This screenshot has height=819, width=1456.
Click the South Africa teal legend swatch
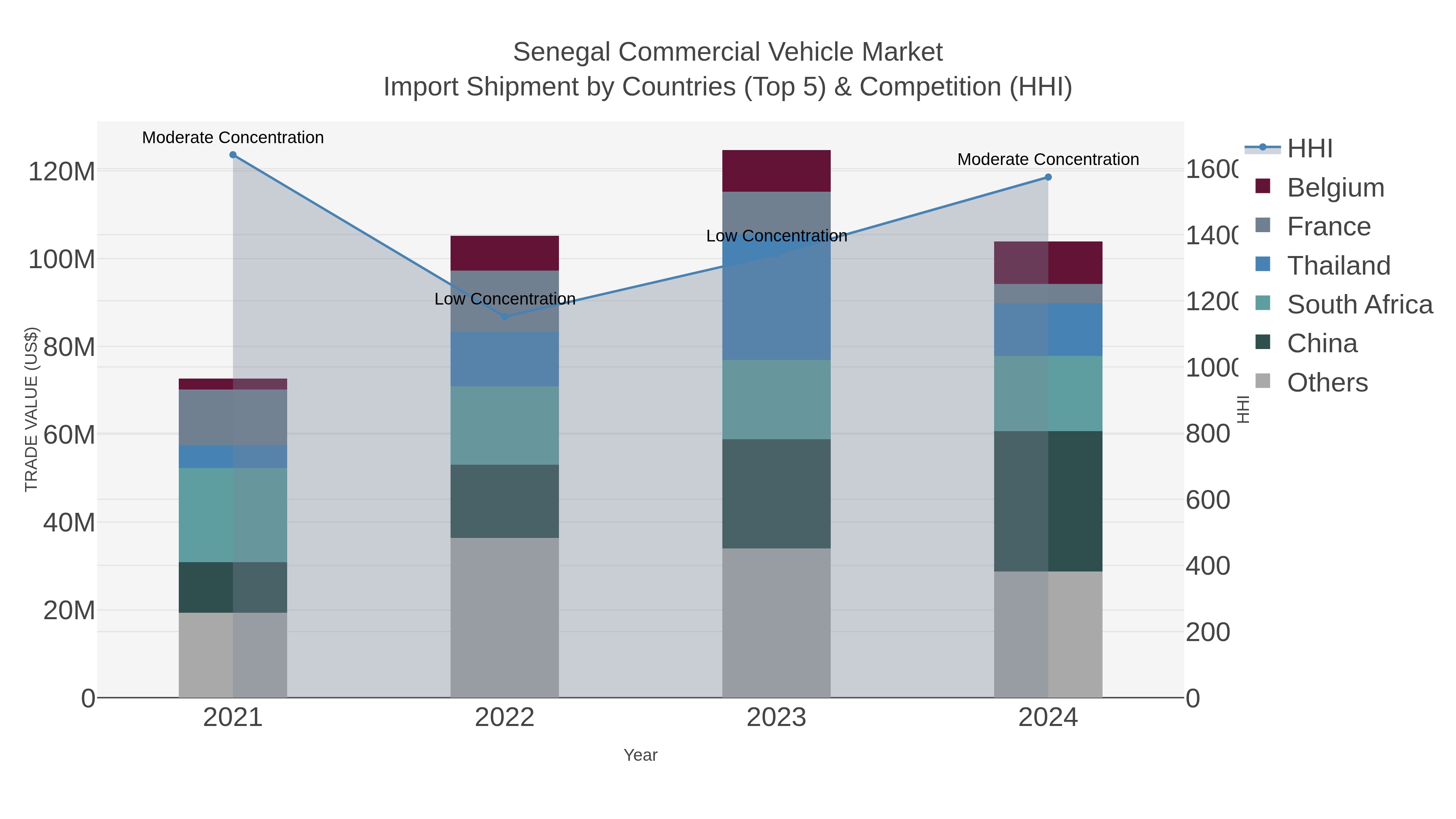click(x=1263, y=303)
